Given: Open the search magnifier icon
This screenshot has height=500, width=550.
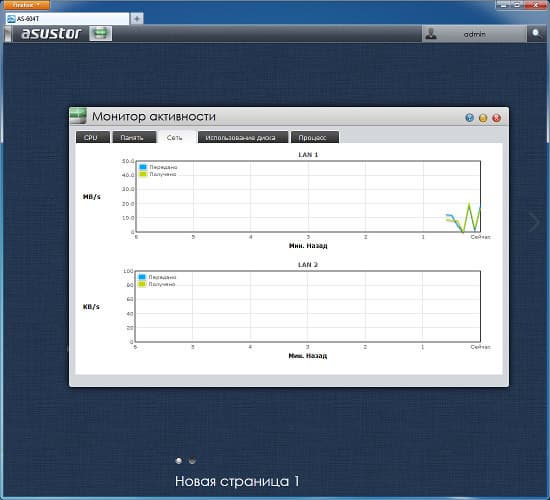Looking at the screenshot, I should 536,34.
